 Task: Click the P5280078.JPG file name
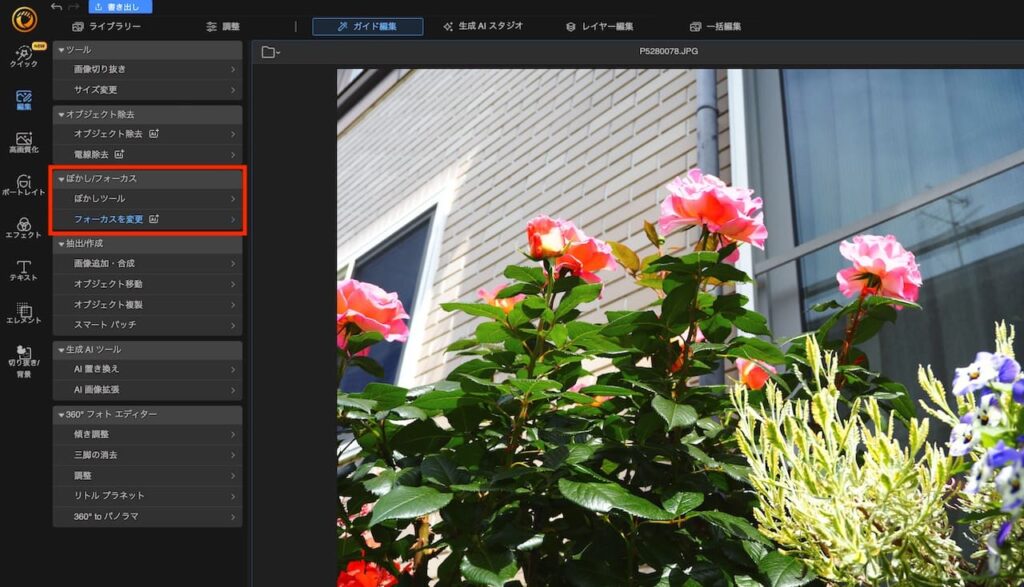coord(668,51)
